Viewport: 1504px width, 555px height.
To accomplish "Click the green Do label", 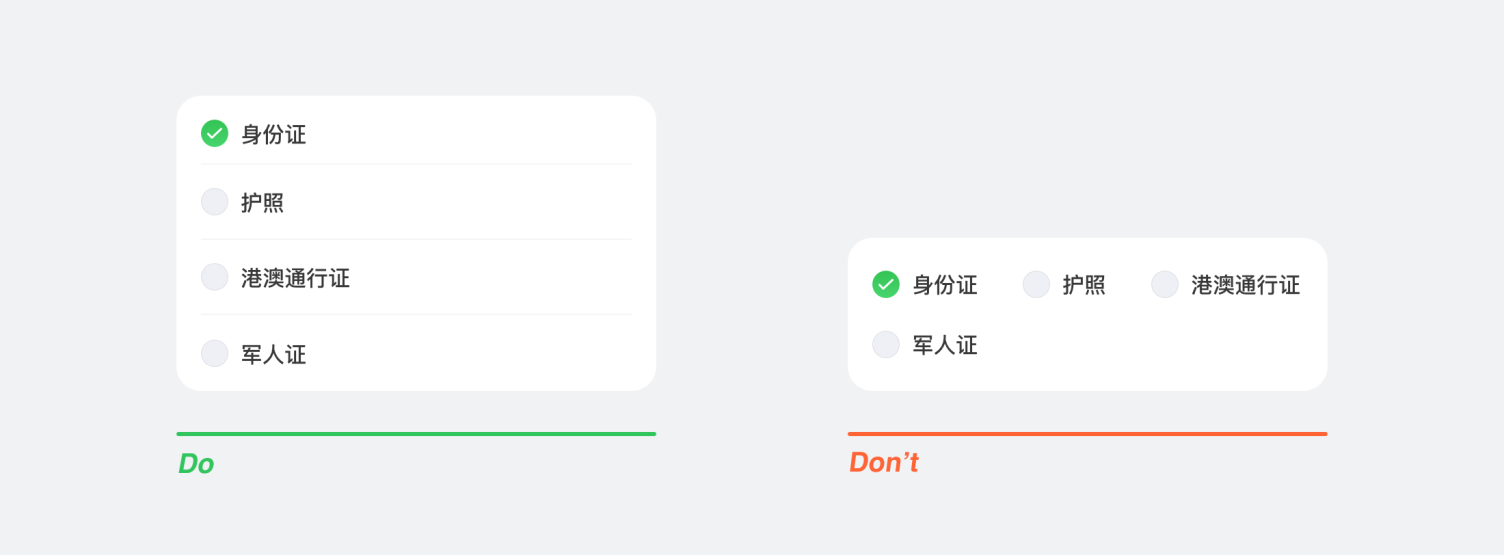I will tap(196, 464).
